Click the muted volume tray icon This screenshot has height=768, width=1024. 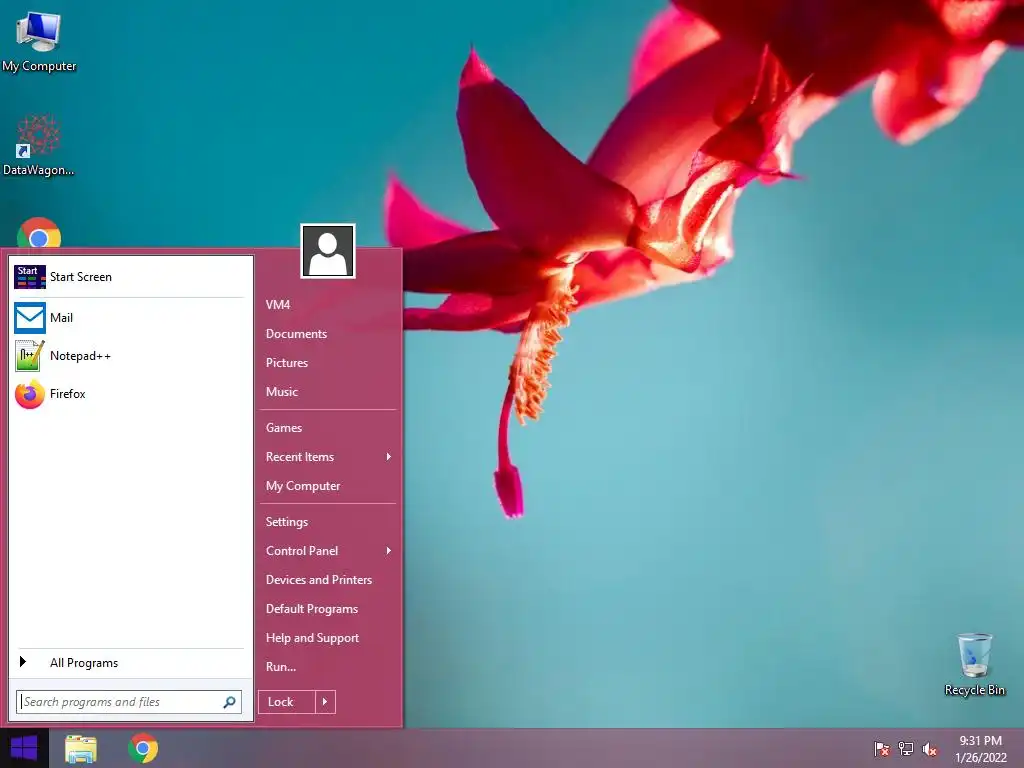click(930, 749)
